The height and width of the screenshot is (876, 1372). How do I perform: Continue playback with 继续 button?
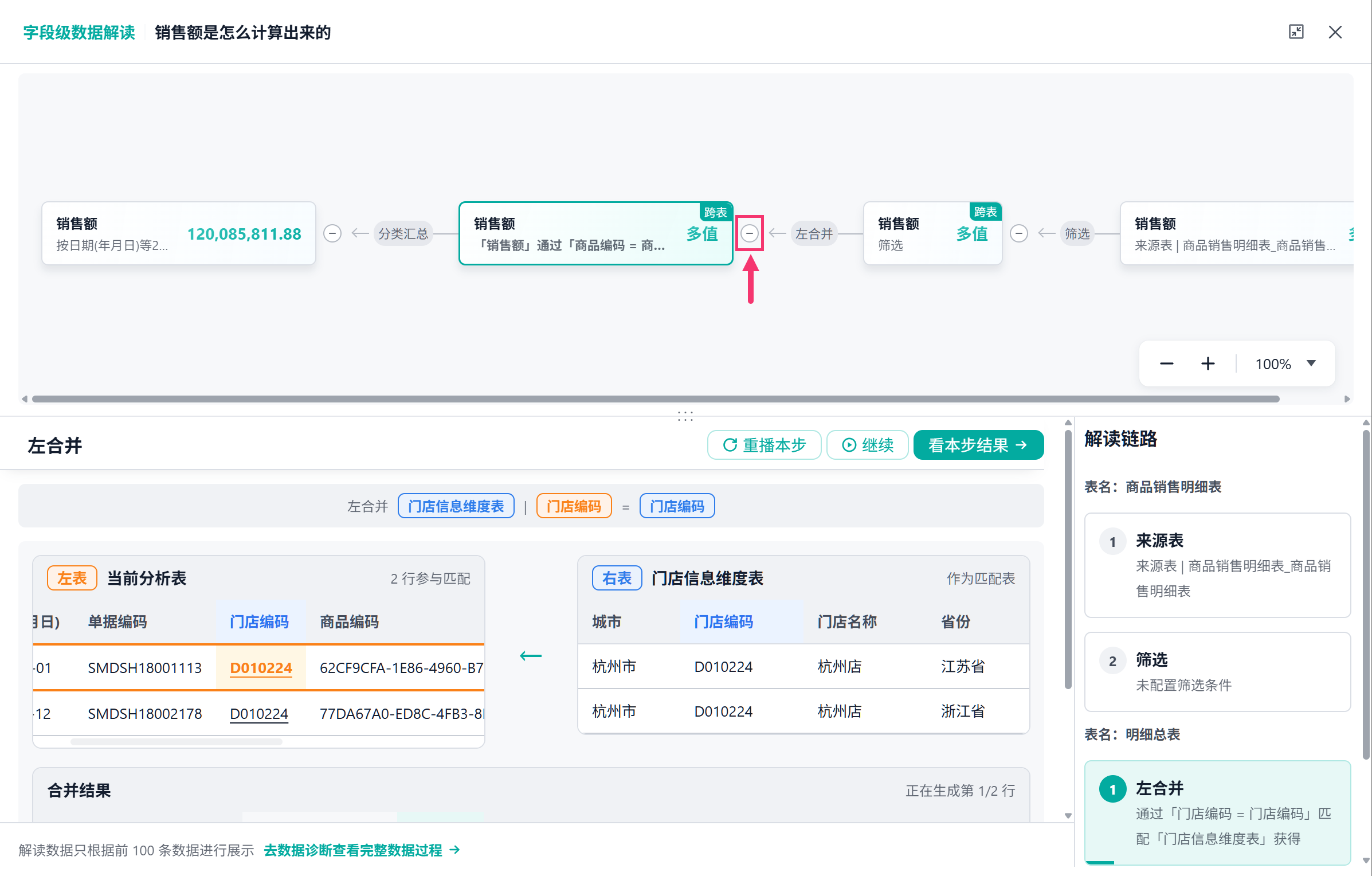pyautogui.click(x=868, y=445)
